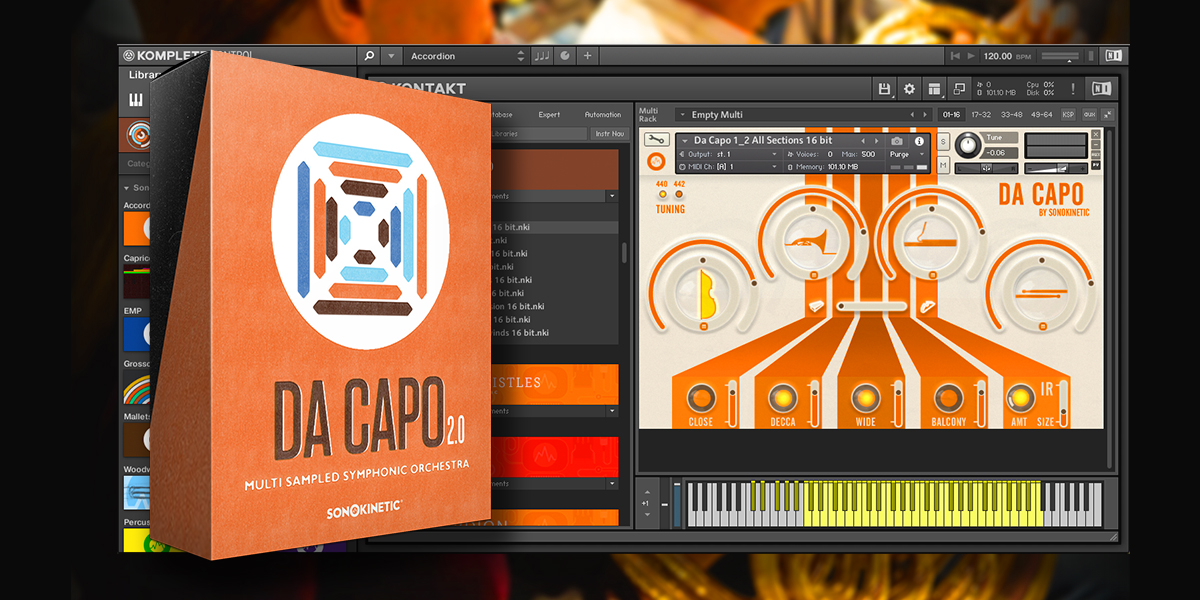
Task: Switch to the Expert tab
Action: click(x=549, y=115)
